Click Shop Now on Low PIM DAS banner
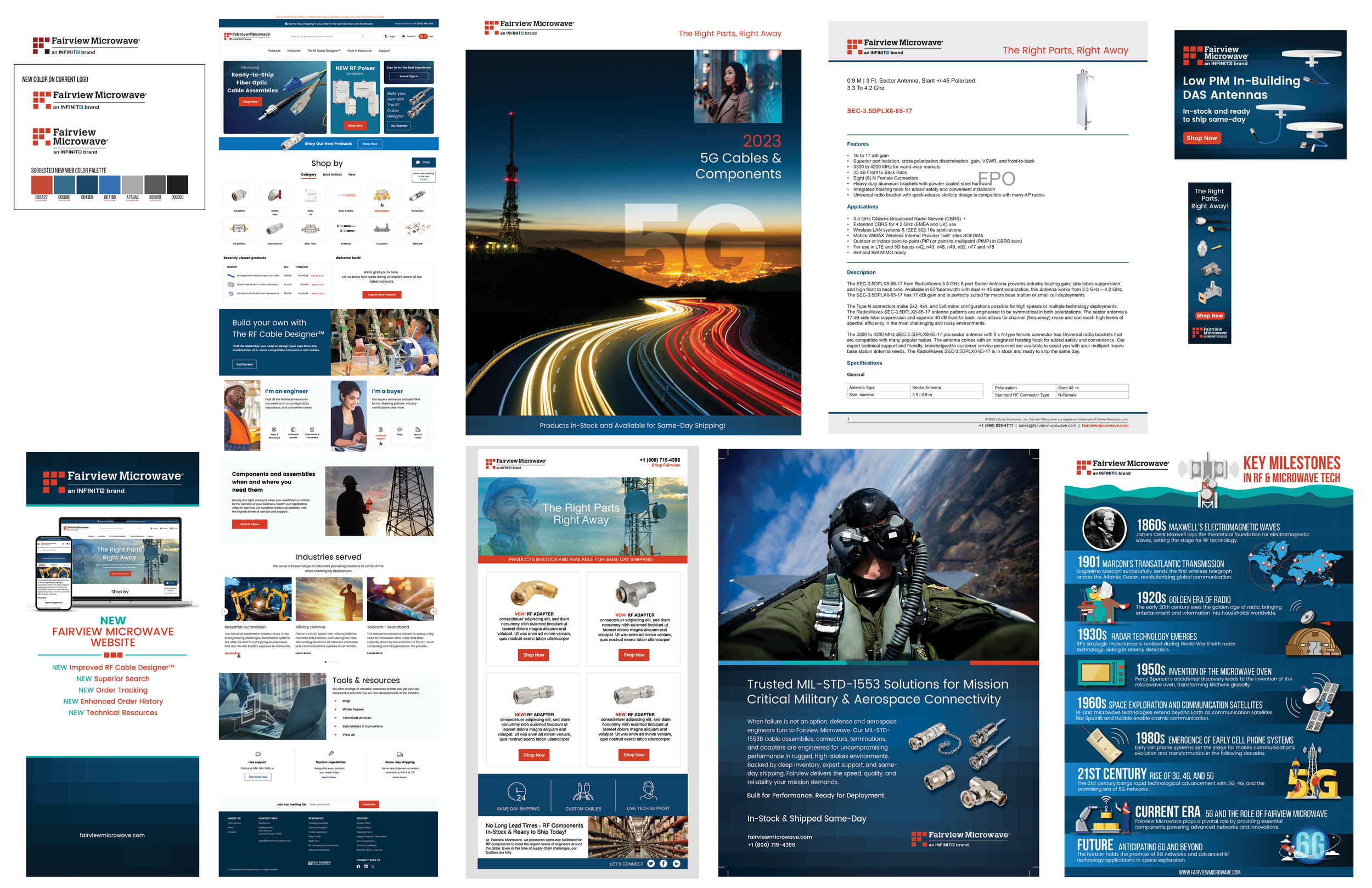Image resolution: width=1372 pixels, height=888 pixels. point(1201,138)
